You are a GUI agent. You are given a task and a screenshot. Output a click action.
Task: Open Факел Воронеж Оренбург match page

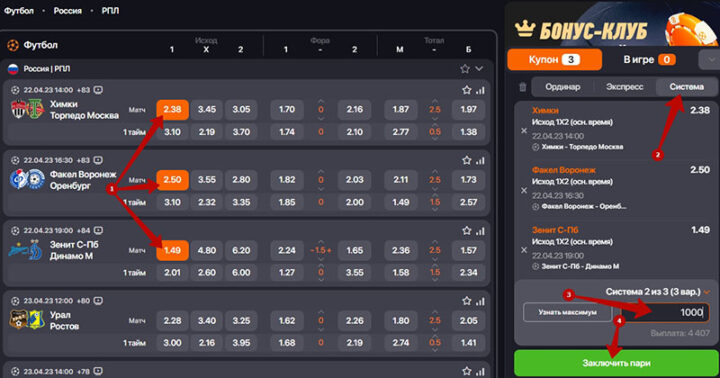[83, 180]
